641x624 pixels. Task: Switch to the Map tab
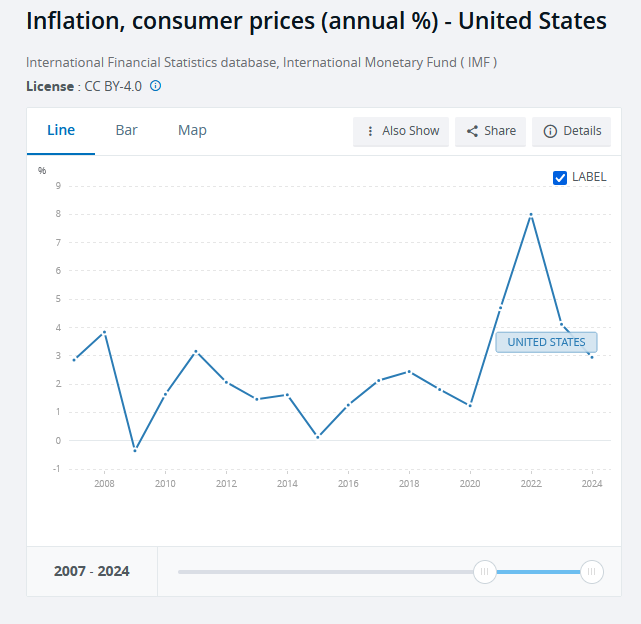[x=192, y=130]
